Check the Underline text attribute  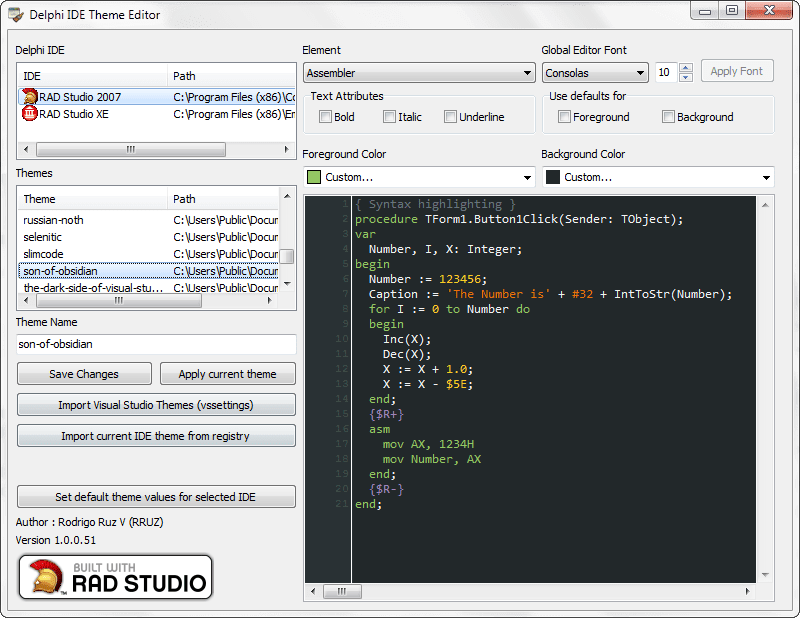coord(451,117)
